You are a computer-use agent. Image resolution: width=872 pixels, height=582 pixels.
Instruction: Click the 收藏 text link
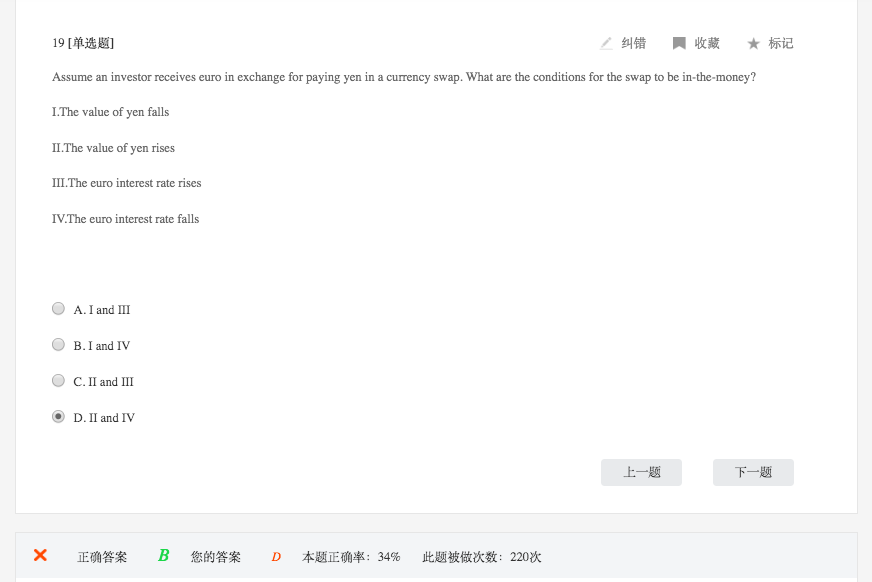click(x=707, y=43)
